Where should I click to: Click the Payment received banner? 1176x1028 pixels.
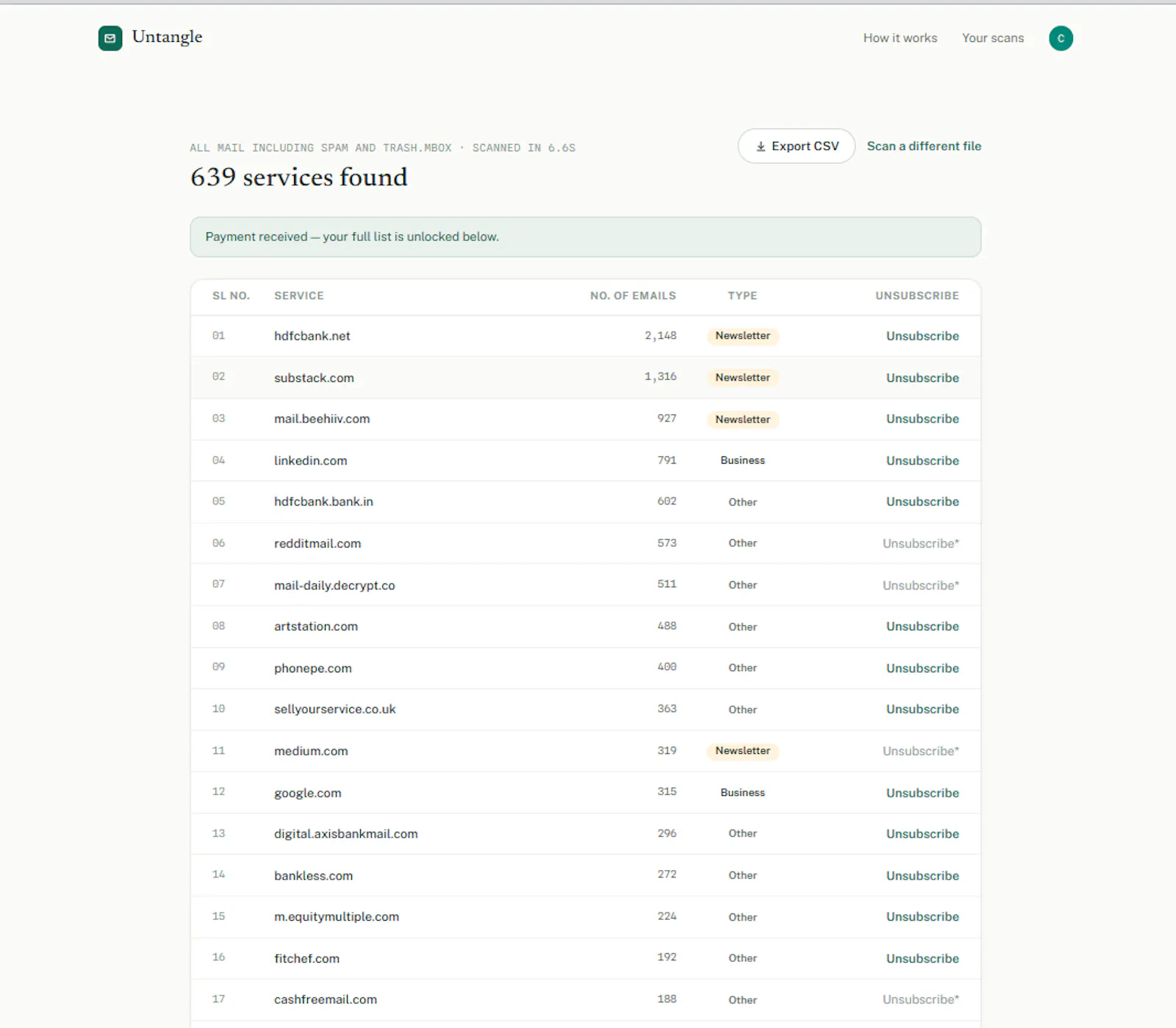[586, 237]
